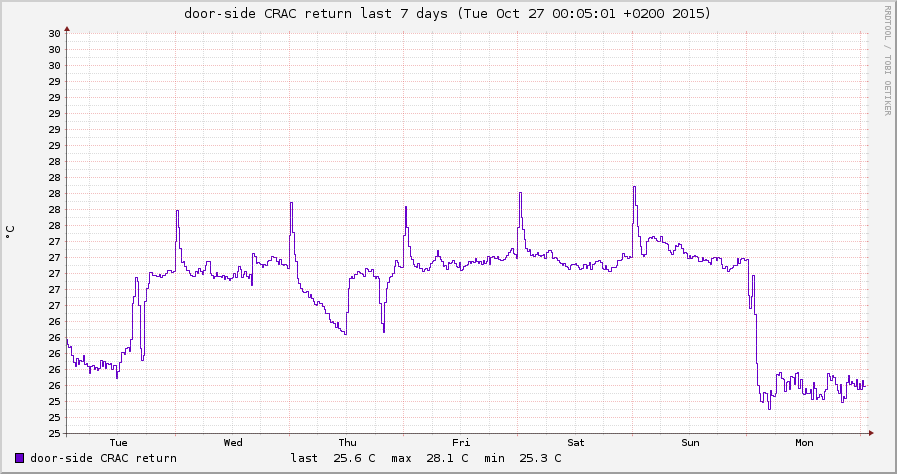Click the bottom '25' y-axis label

[x=56, y=433]
